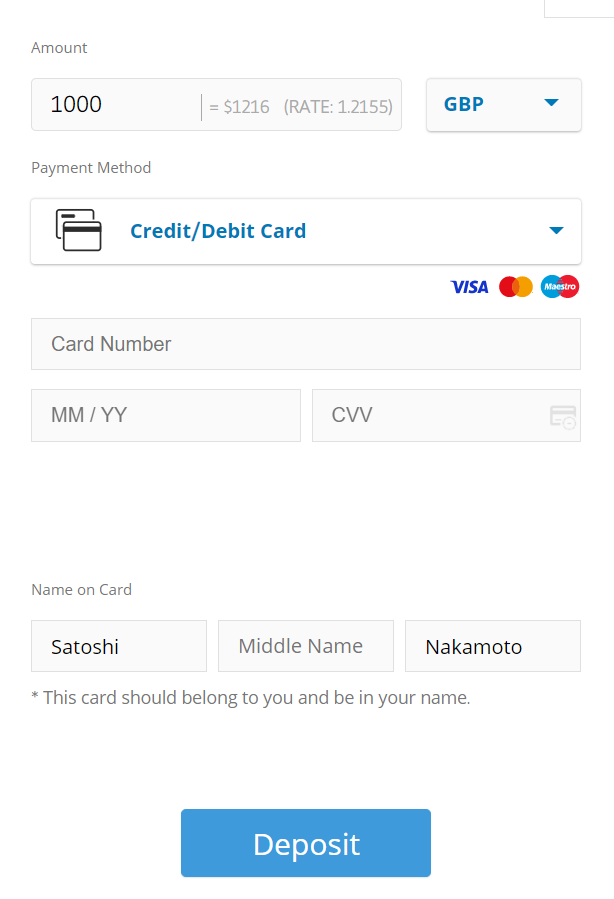Select the first name field containing Satoshi

coord(119,646)
